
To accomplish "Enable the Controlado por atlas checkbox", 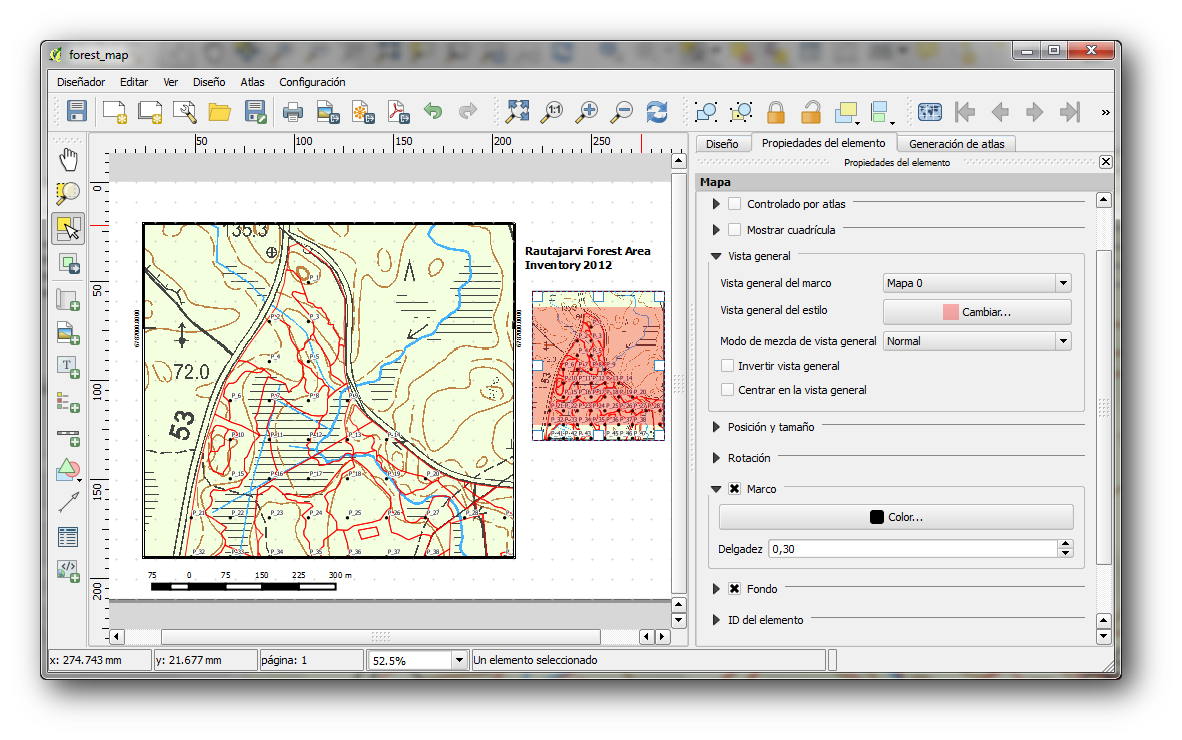I will point(734,204).
